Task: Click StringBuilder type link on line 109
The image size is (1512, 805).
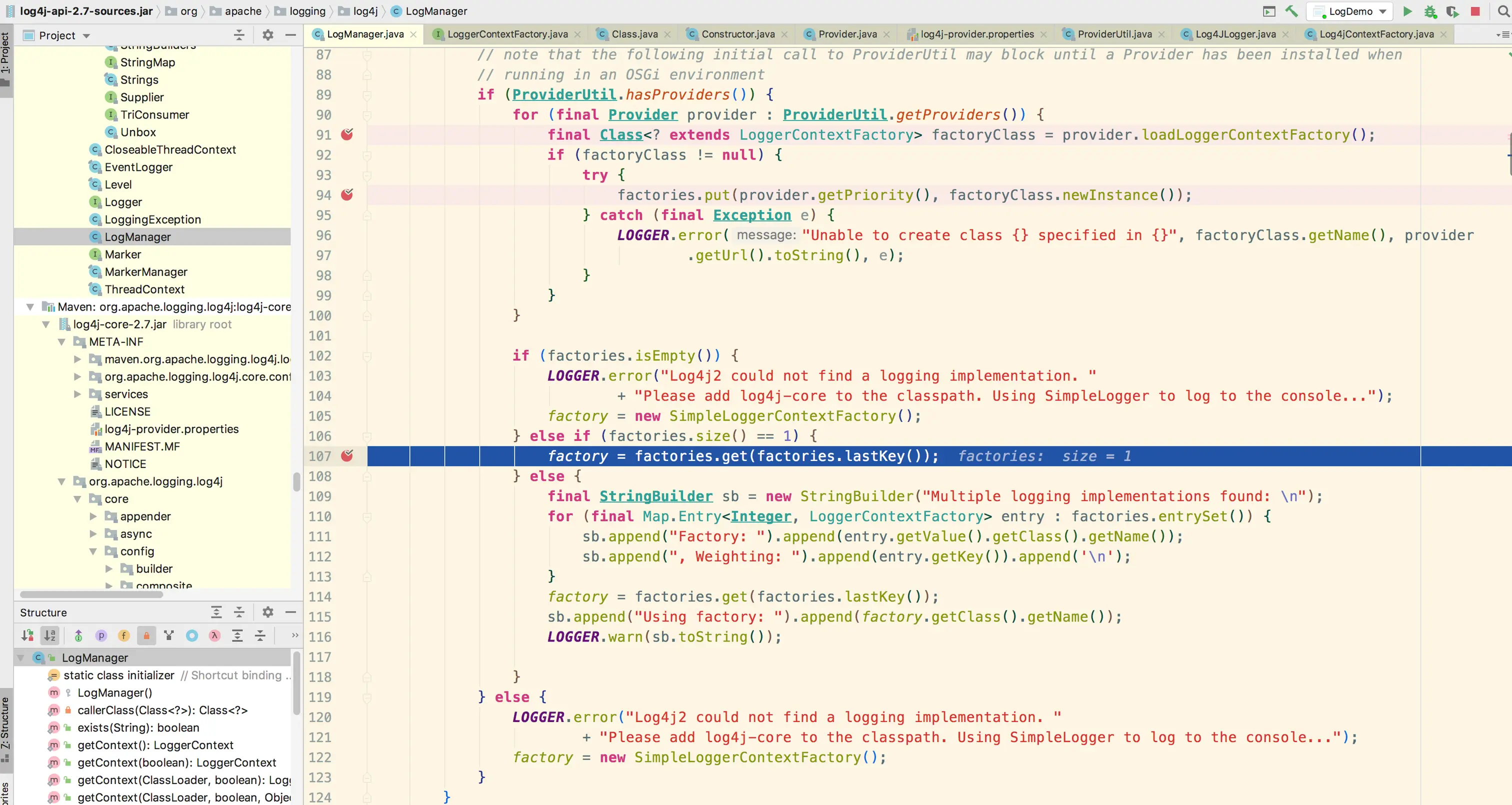Action: (x=655, y=496)
